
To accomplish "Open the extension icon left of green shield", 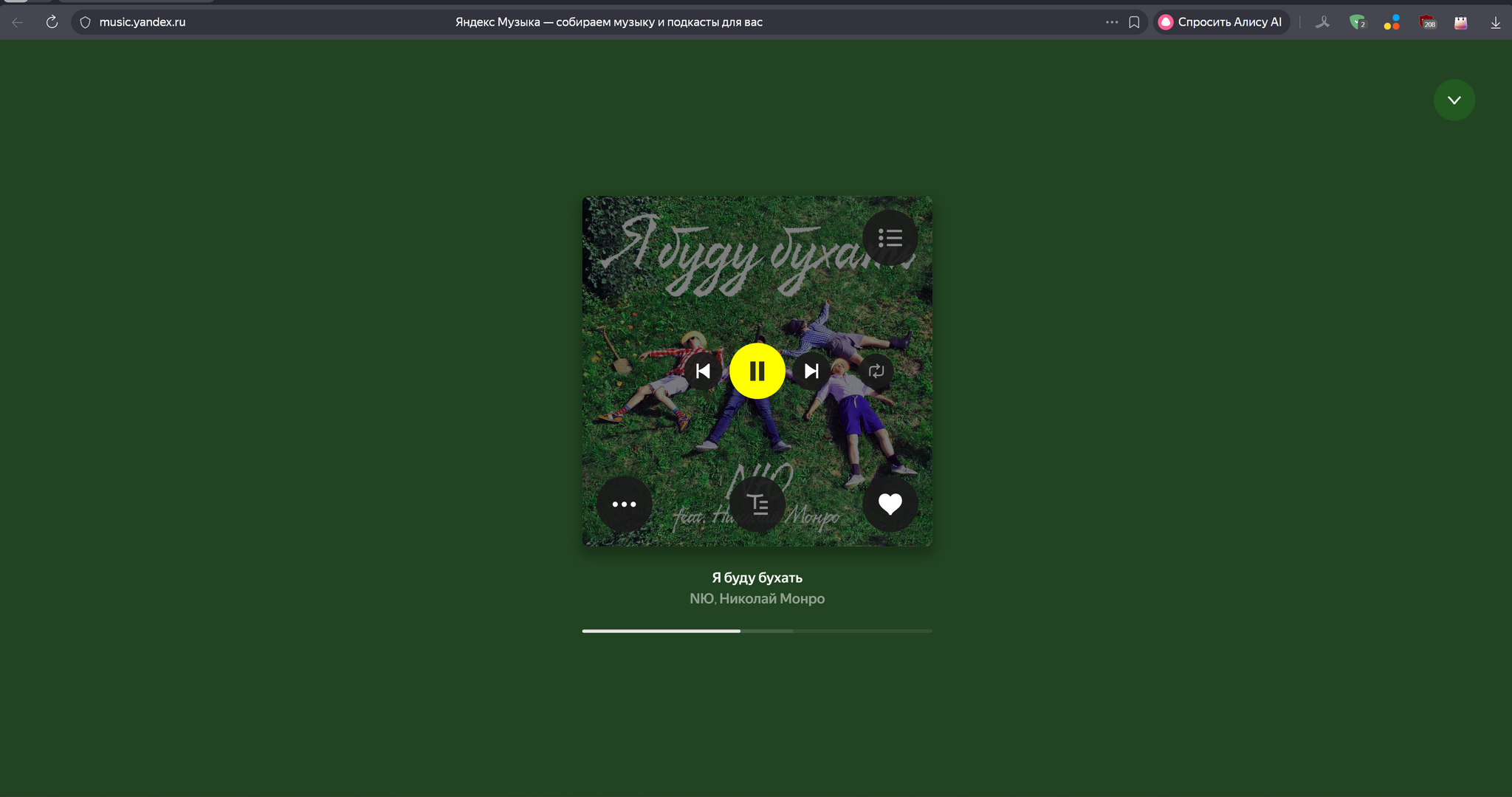I will [1322, 22].
